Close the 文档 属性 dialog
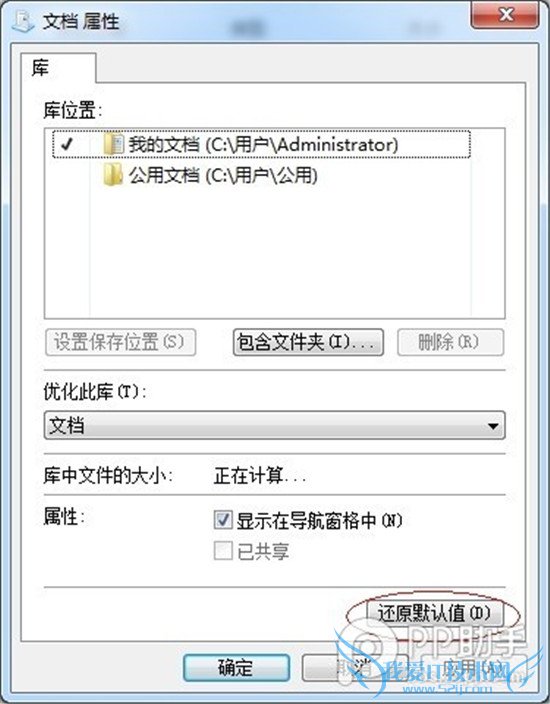The height and width of the screenshot is (704, 550). tap(505, 16)
